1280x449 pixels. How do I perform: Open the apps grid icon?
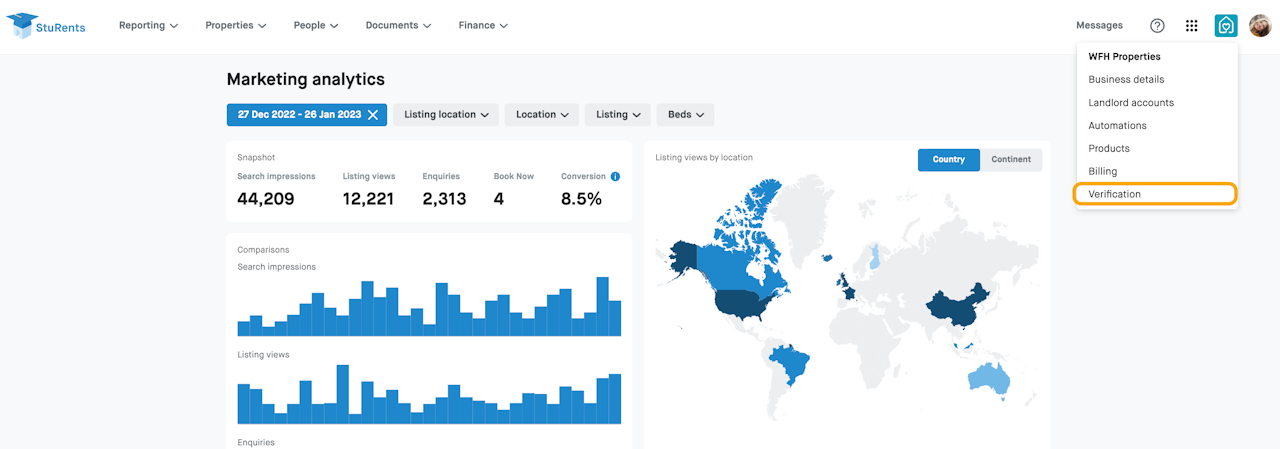[x=1191, y=26]
